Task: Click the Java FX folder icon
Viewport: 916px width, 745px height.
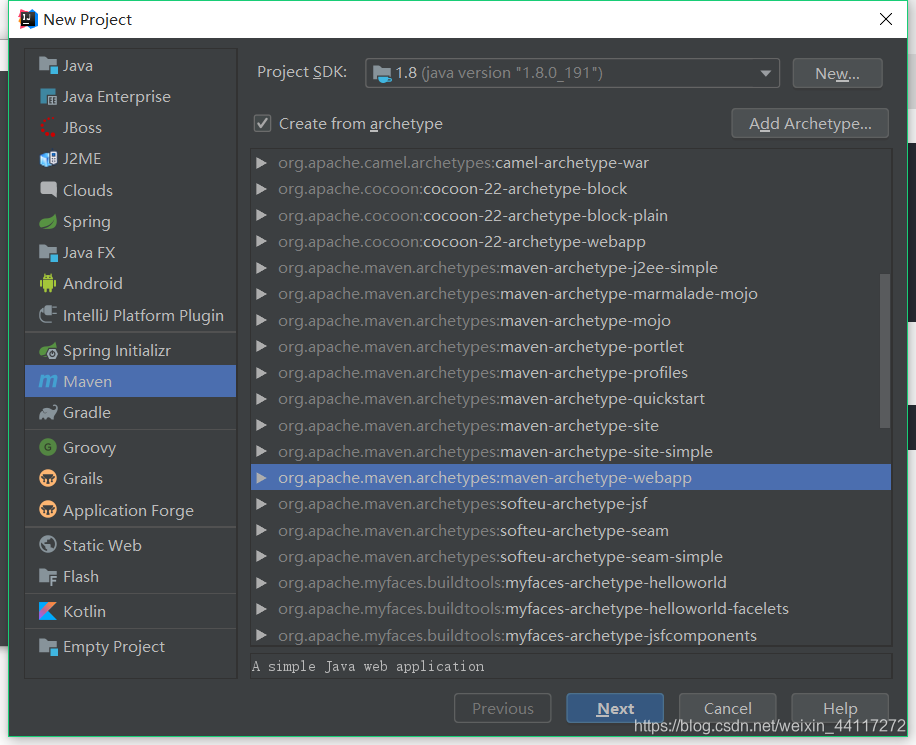Action: point(48,252)
